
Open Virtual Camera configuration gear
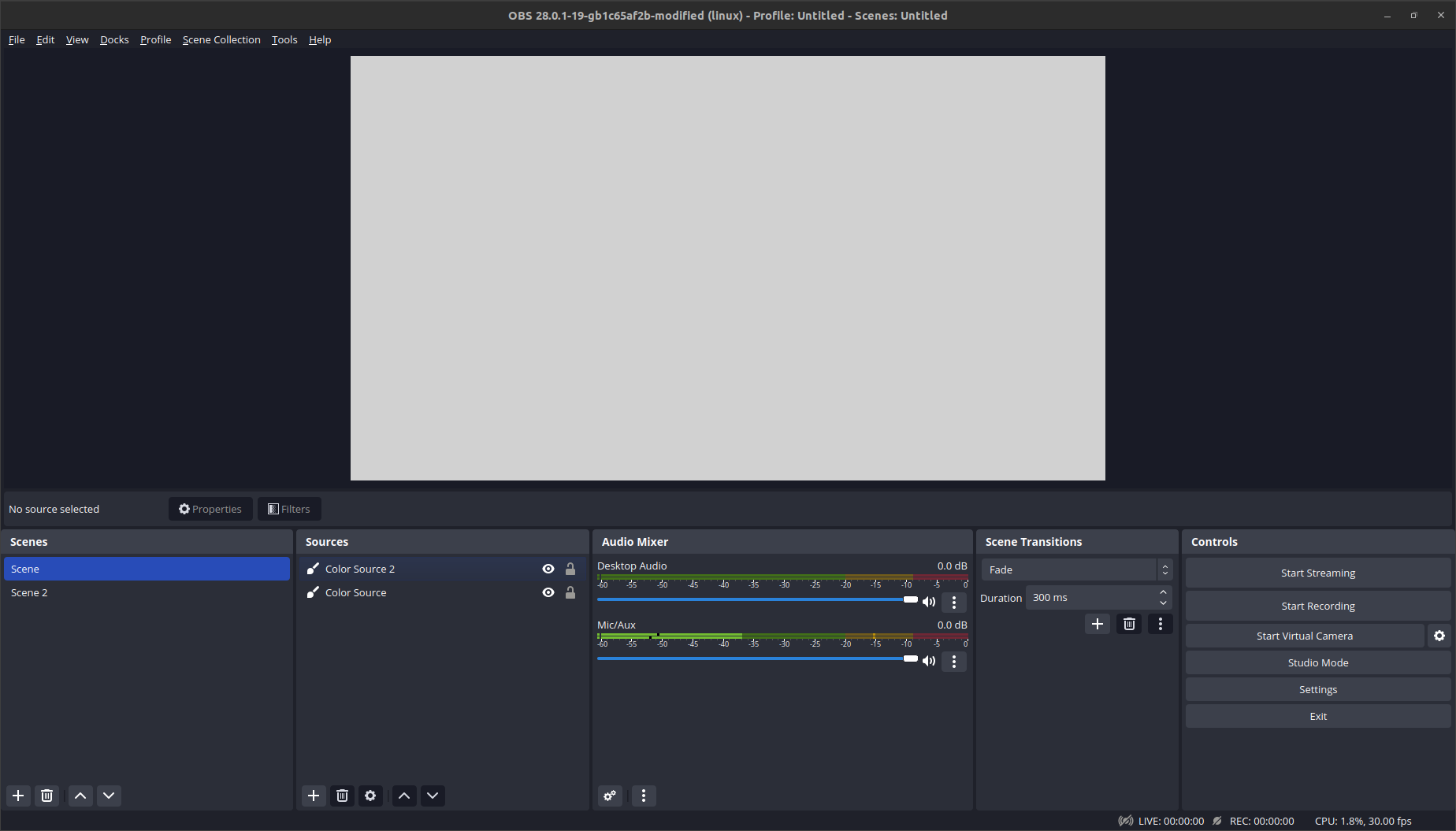(x=1439, y=636)
